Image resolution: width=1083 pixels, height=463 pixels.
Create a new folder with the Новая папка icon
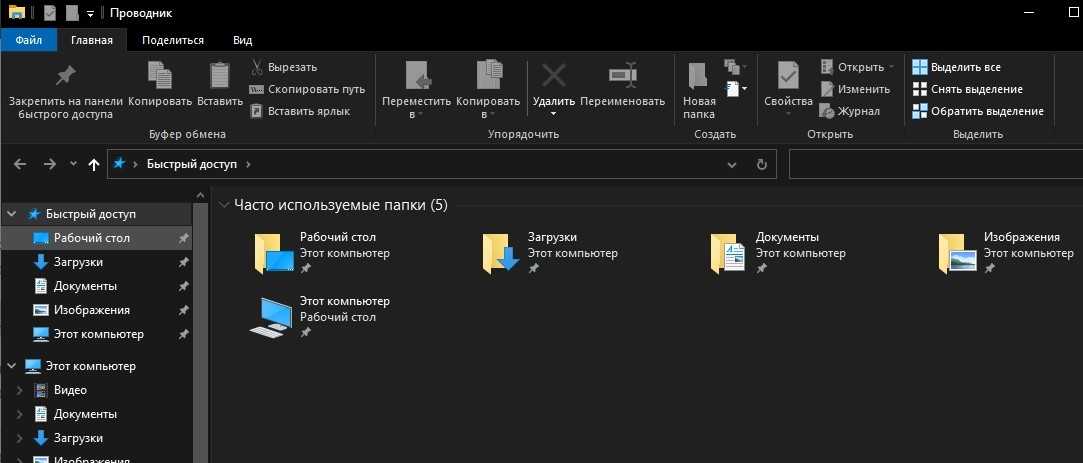point(699,78)
